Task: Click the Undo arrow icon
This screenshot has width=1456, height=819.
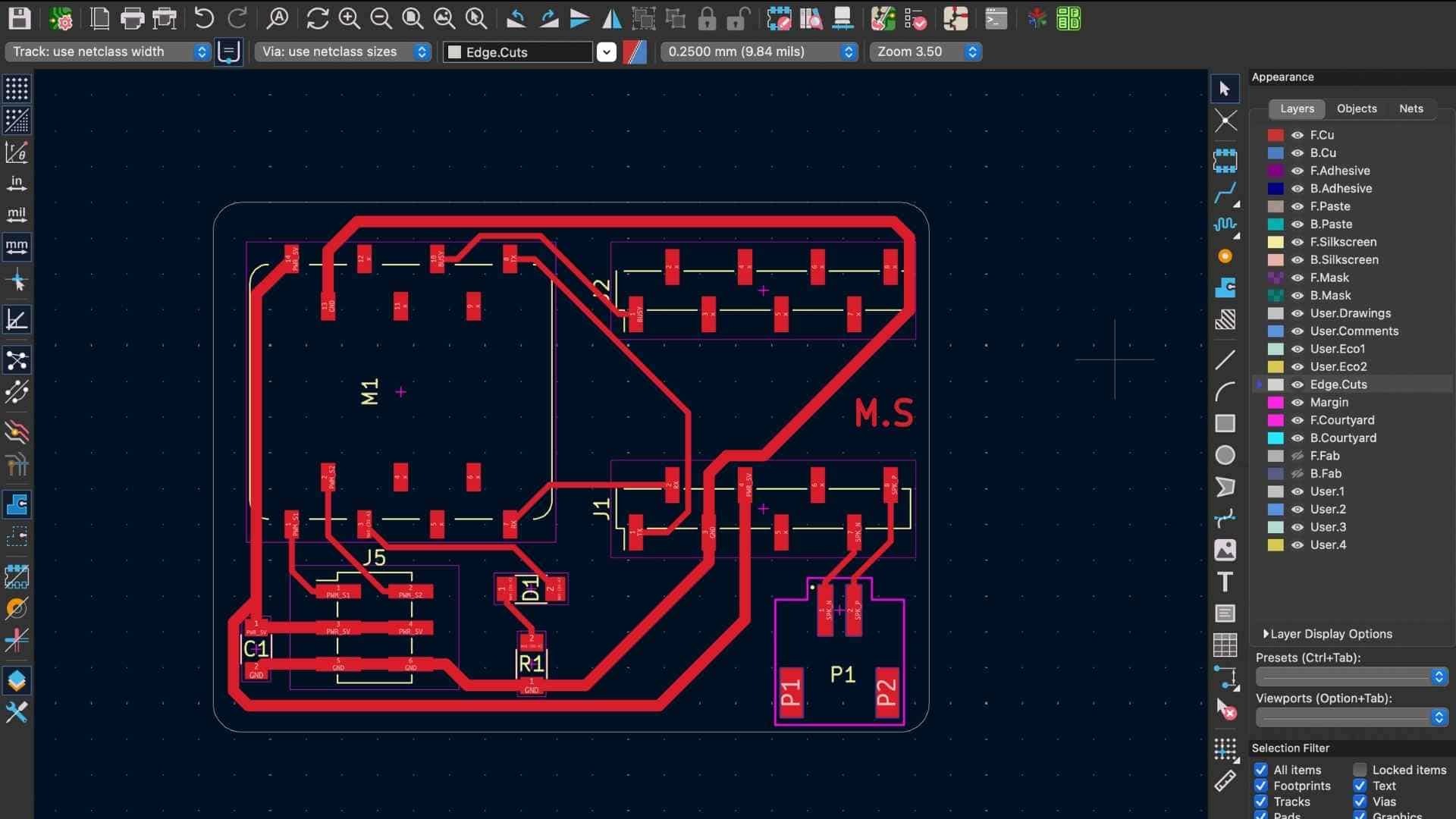Action: tap(203, 18)
